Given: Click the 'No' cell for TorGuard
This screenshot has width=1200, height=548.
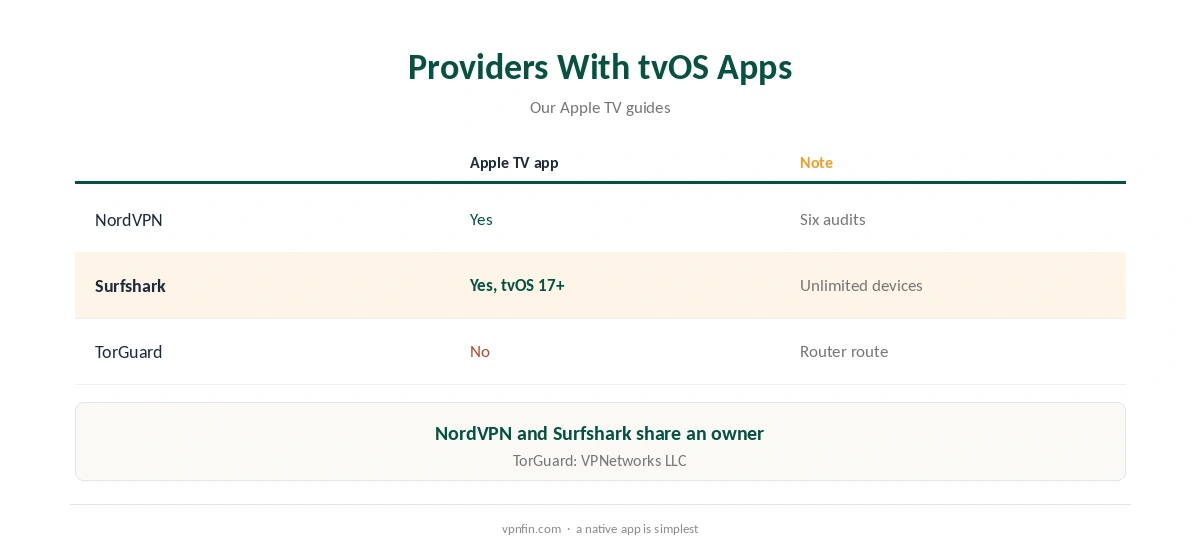Looking at the screenshot, I should (480, 351).
